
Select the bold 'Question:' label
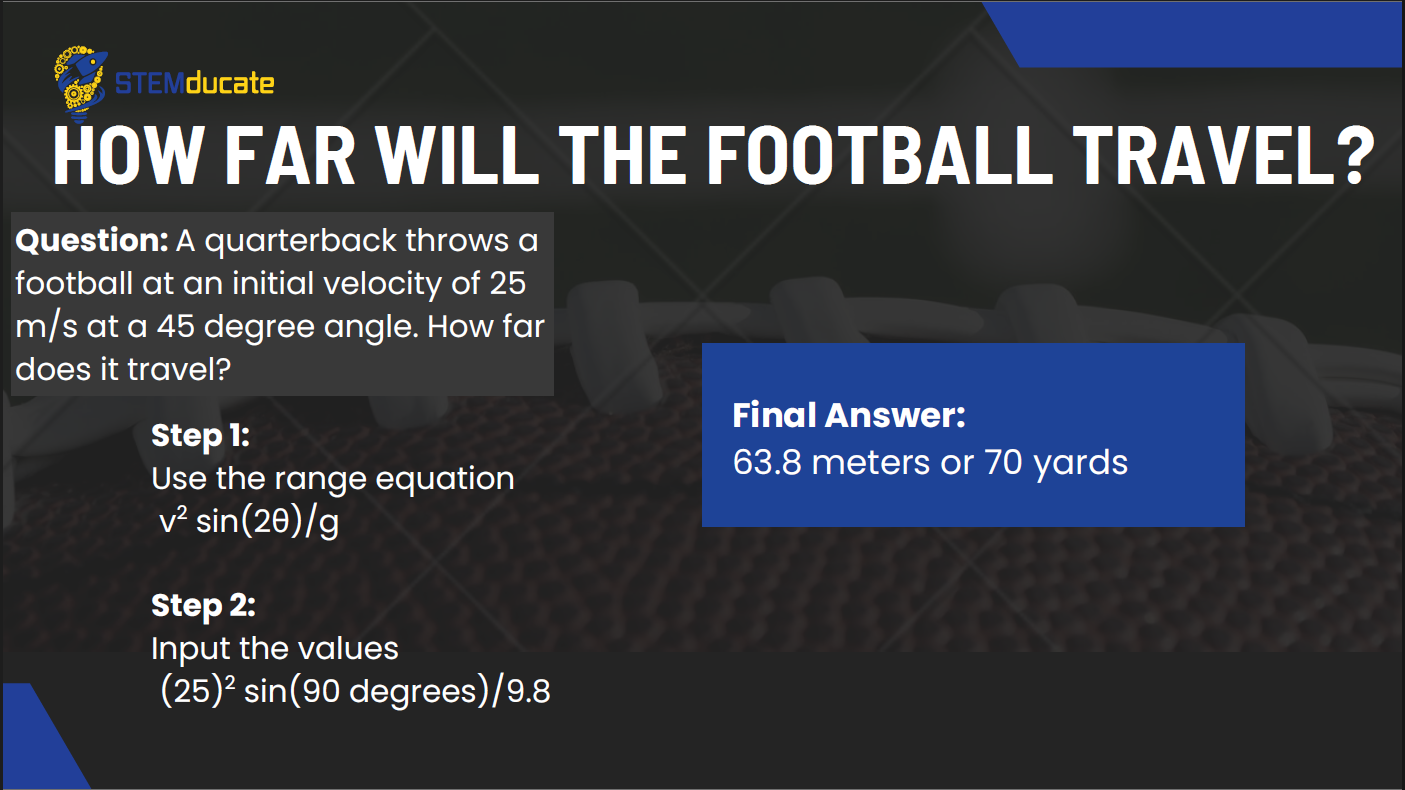point(92,241)
